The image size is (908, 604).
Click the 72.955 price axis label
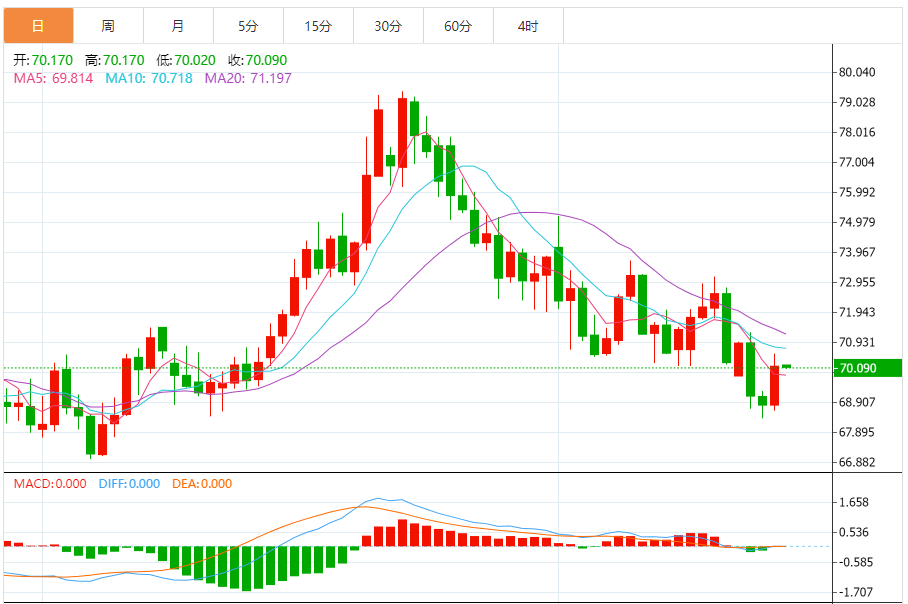(x=857, y=283)
